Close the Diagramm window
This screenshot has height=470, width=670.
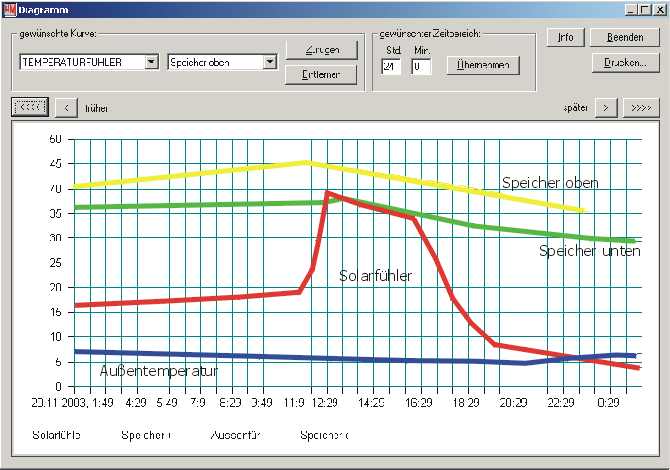pos(659,9)
